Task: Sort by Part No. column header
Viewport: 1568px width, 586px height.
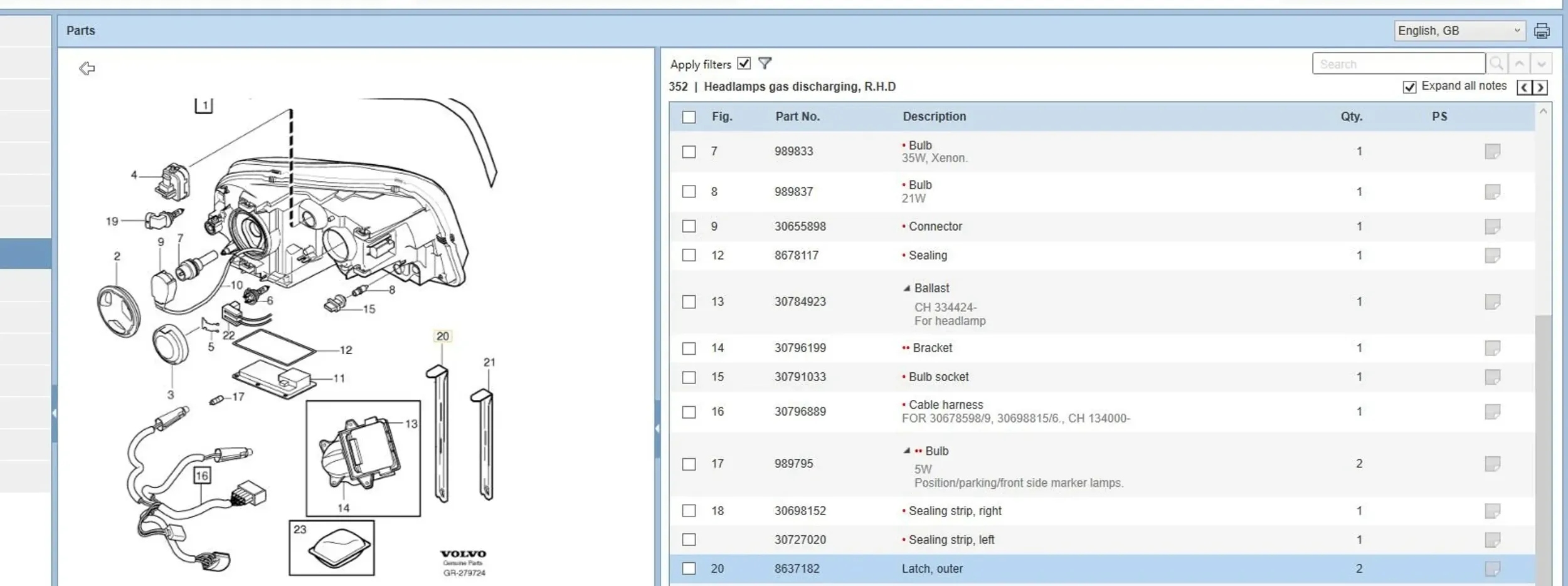Action: (797, 117)
